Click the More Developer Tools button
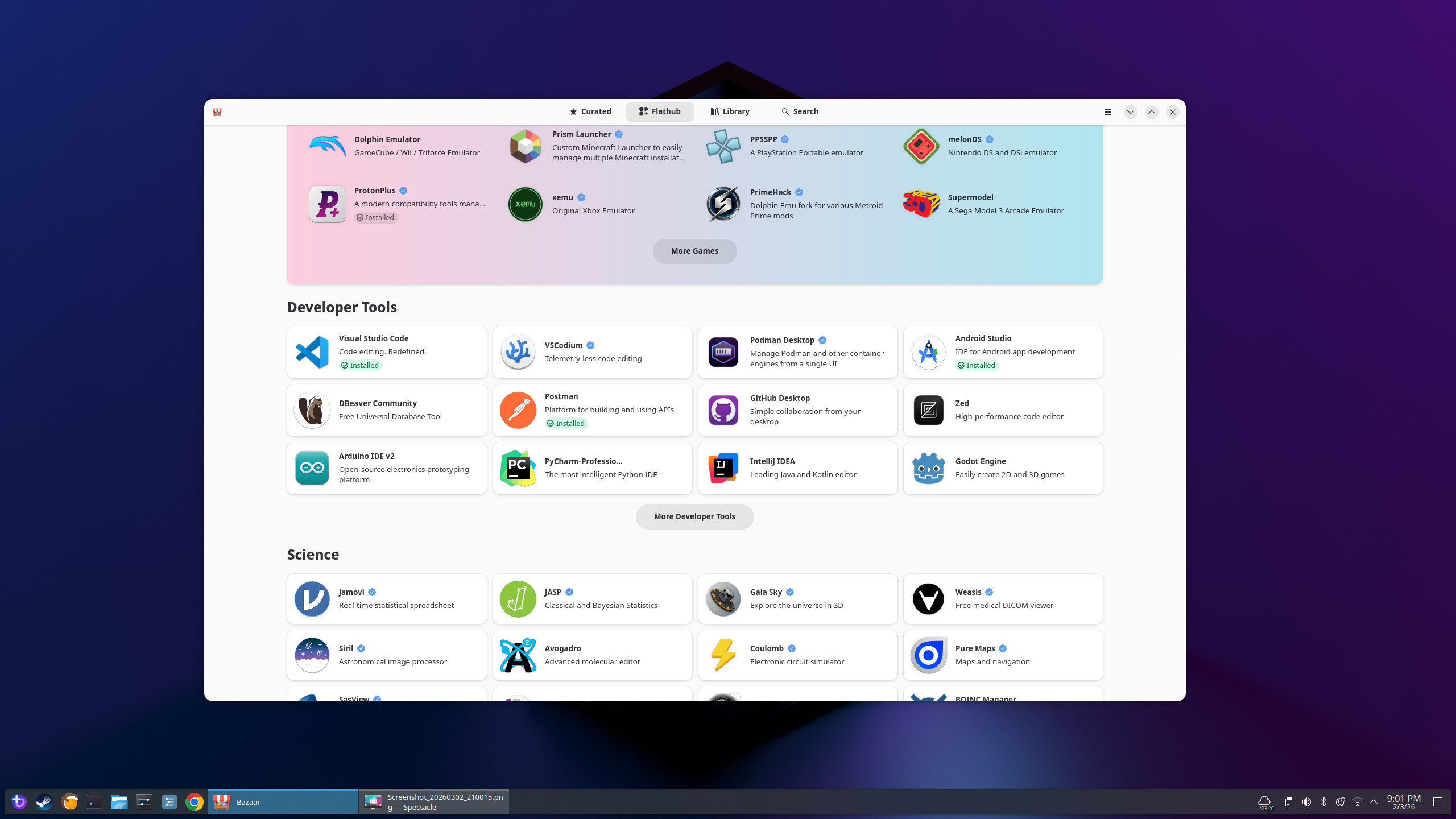This screenshot has width=1456, height=819. (x=694, y=516)
